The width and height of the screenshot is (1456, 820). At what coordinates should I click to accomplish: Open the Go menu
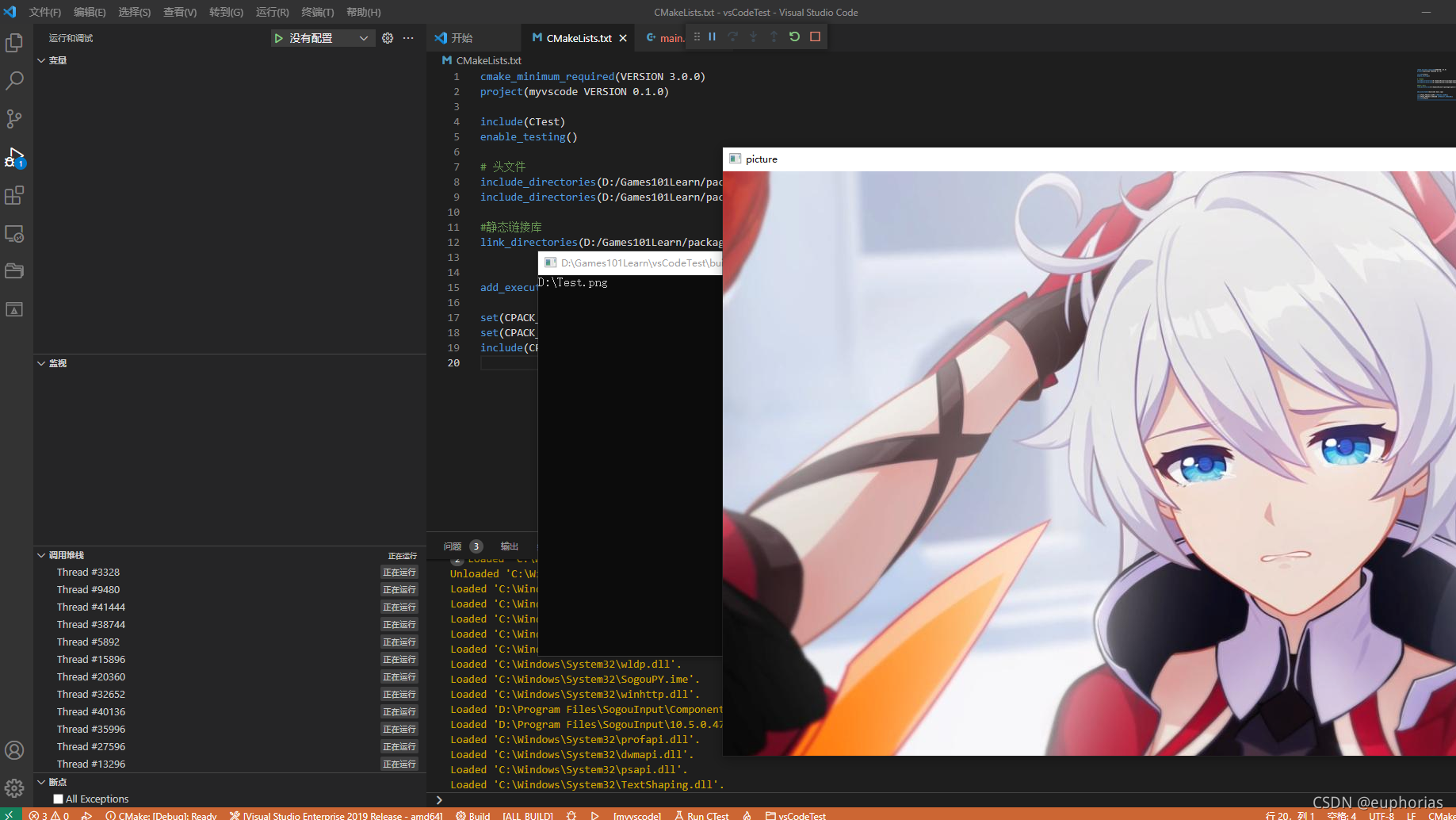226,12
